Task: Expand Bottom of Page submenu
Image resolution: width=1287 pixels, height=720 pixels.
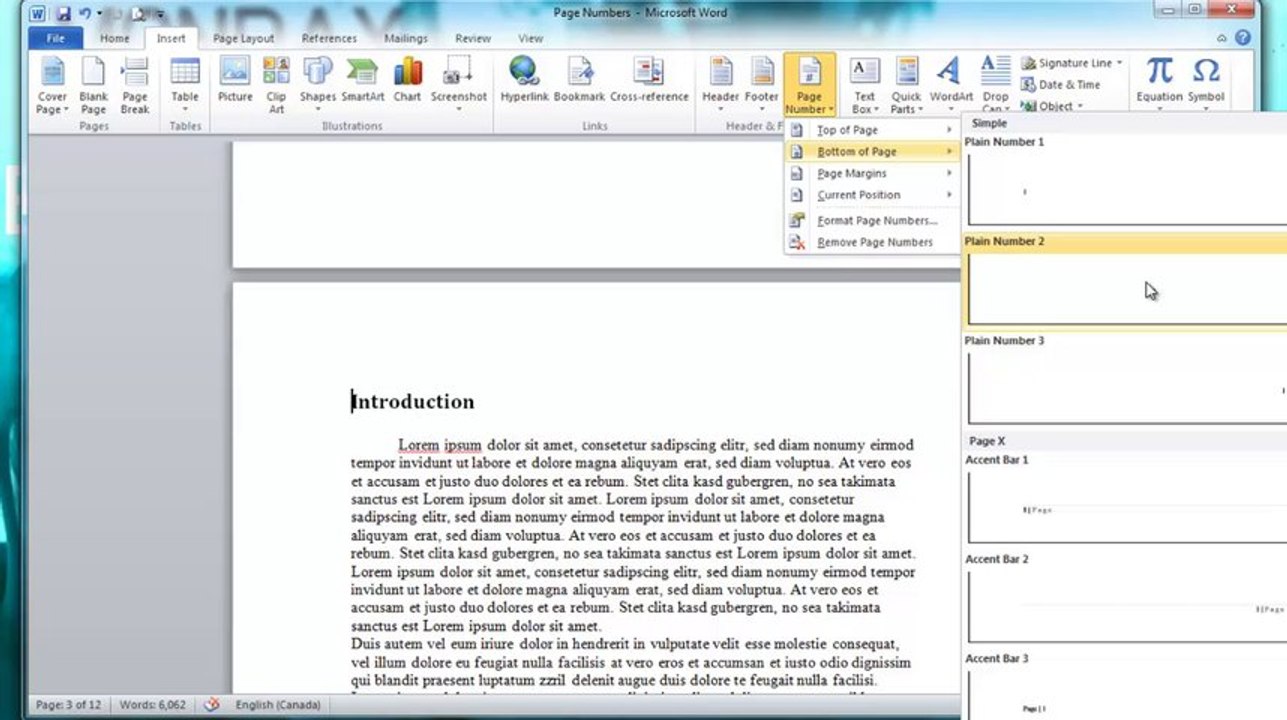Action: tap(872, 151)
